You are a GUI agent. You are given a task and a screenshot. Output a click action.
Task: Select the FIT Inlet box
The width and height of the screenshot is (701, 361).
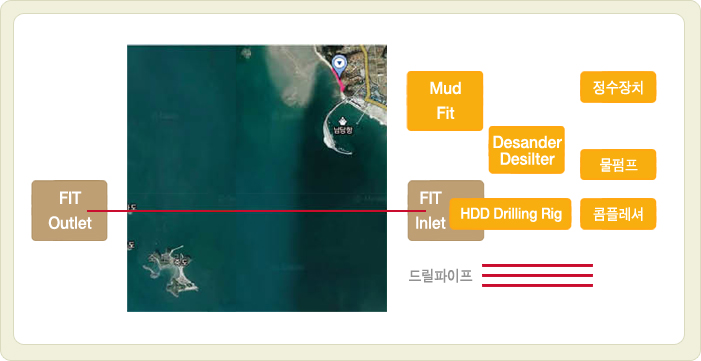pos(429,210)
